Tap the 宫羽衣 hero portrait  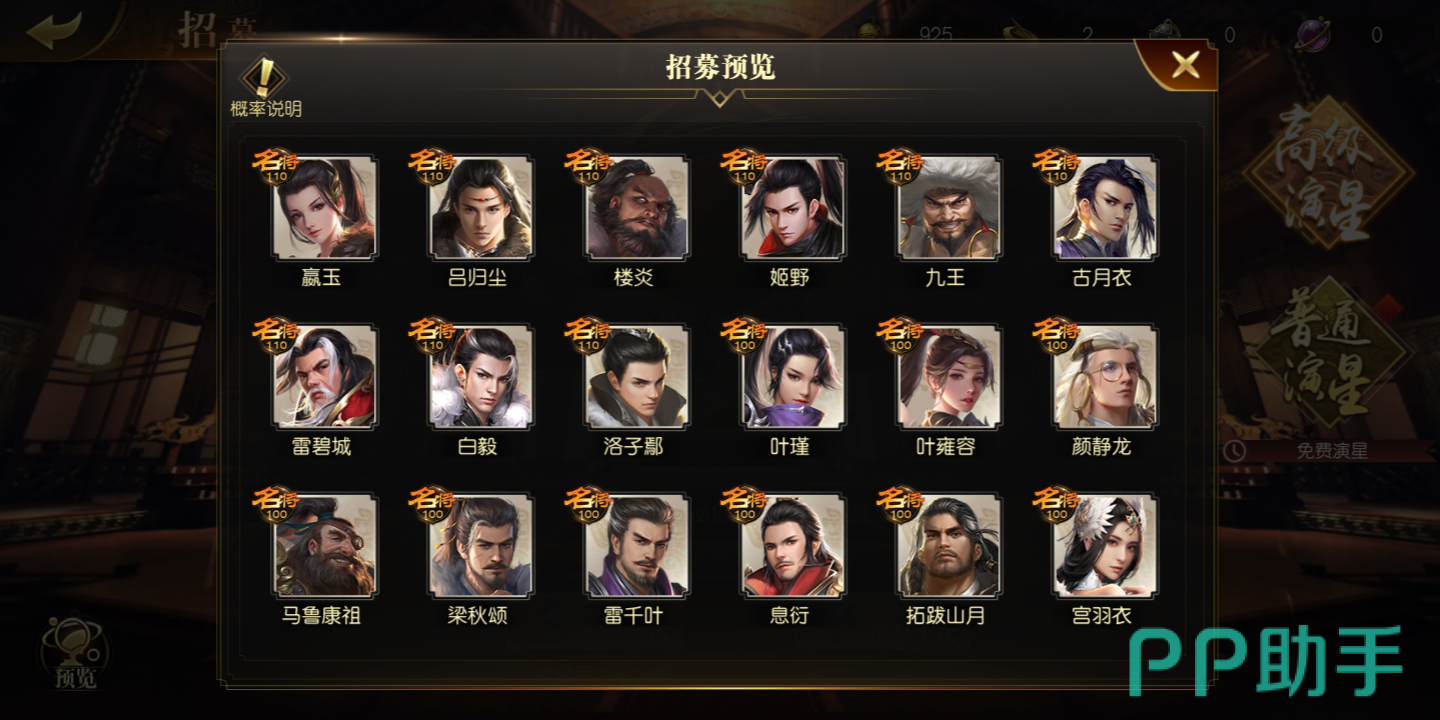pyautogui.click(x=1105, y=546)
